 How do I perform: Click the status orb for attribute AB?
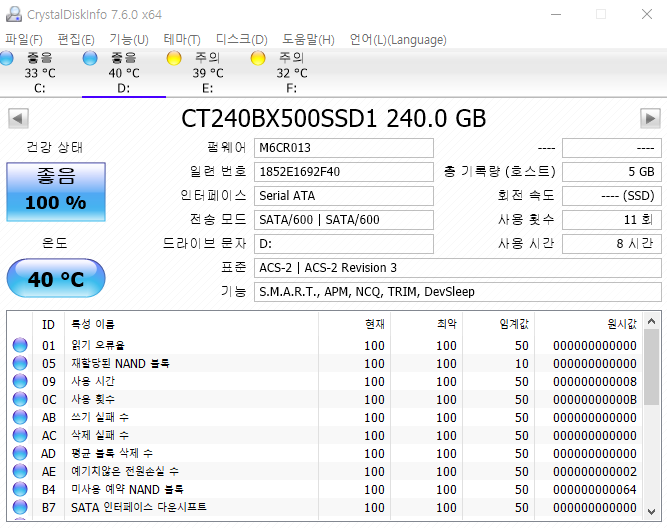[x=20, y=417]
